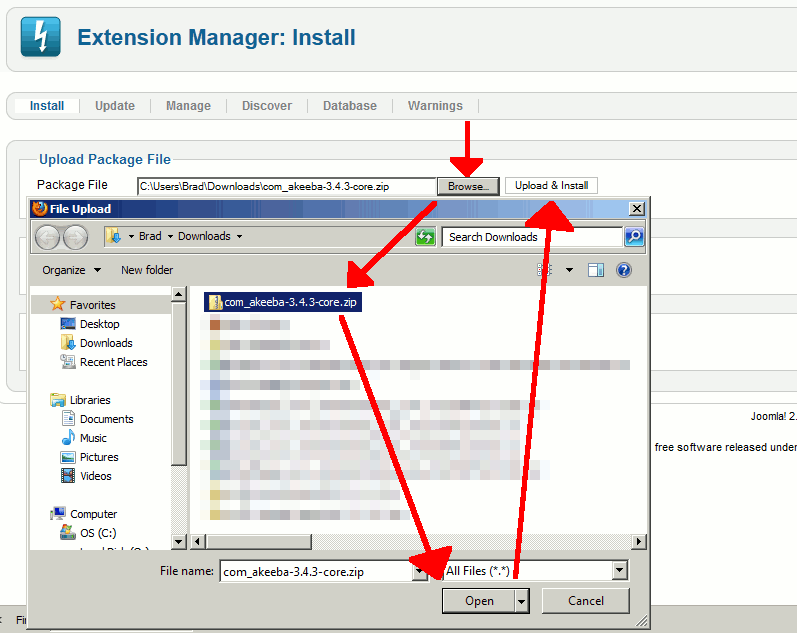Expand the breadcrumb arrow after Downloads
797x633 pixels.
click(239, 236)
